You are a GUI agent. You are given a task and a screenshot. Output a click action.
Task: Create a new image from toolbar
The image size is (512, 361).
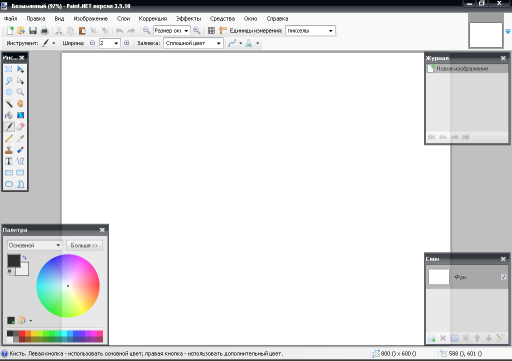(x=10, y=31)
